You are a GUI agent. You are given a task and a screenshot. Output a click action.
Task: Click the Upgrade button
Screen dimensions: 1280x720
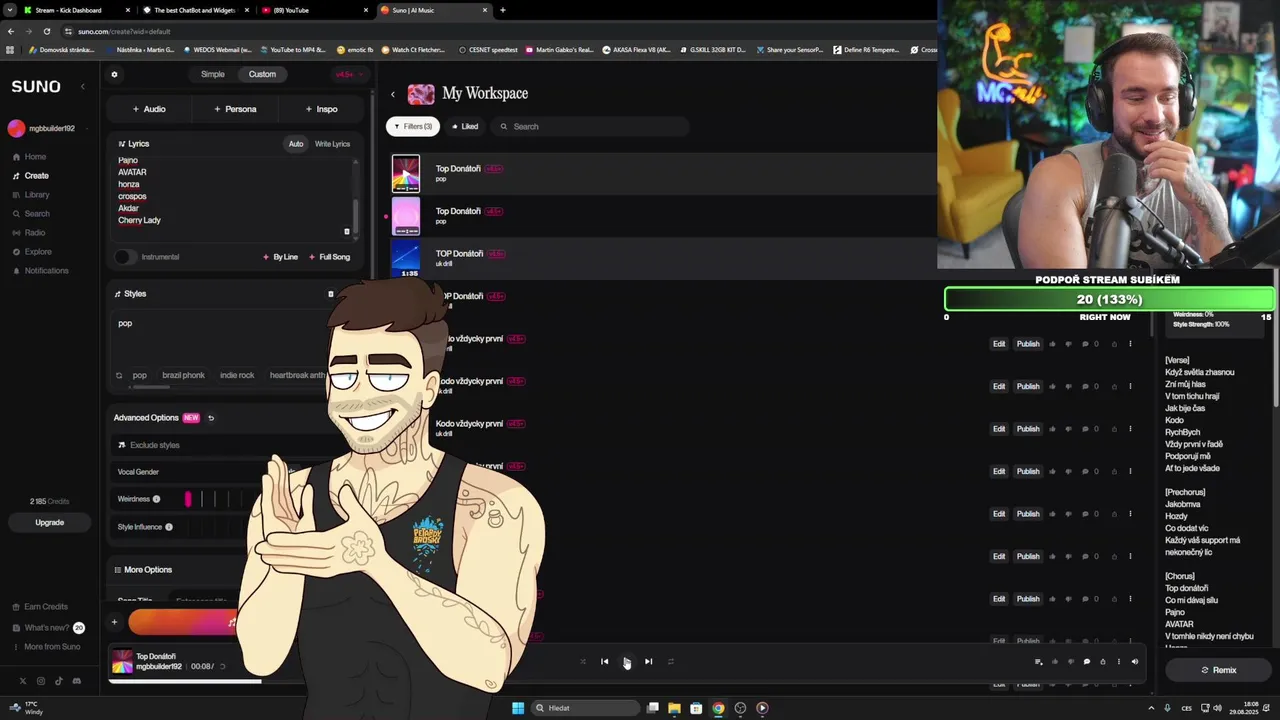tap(49, 522)
